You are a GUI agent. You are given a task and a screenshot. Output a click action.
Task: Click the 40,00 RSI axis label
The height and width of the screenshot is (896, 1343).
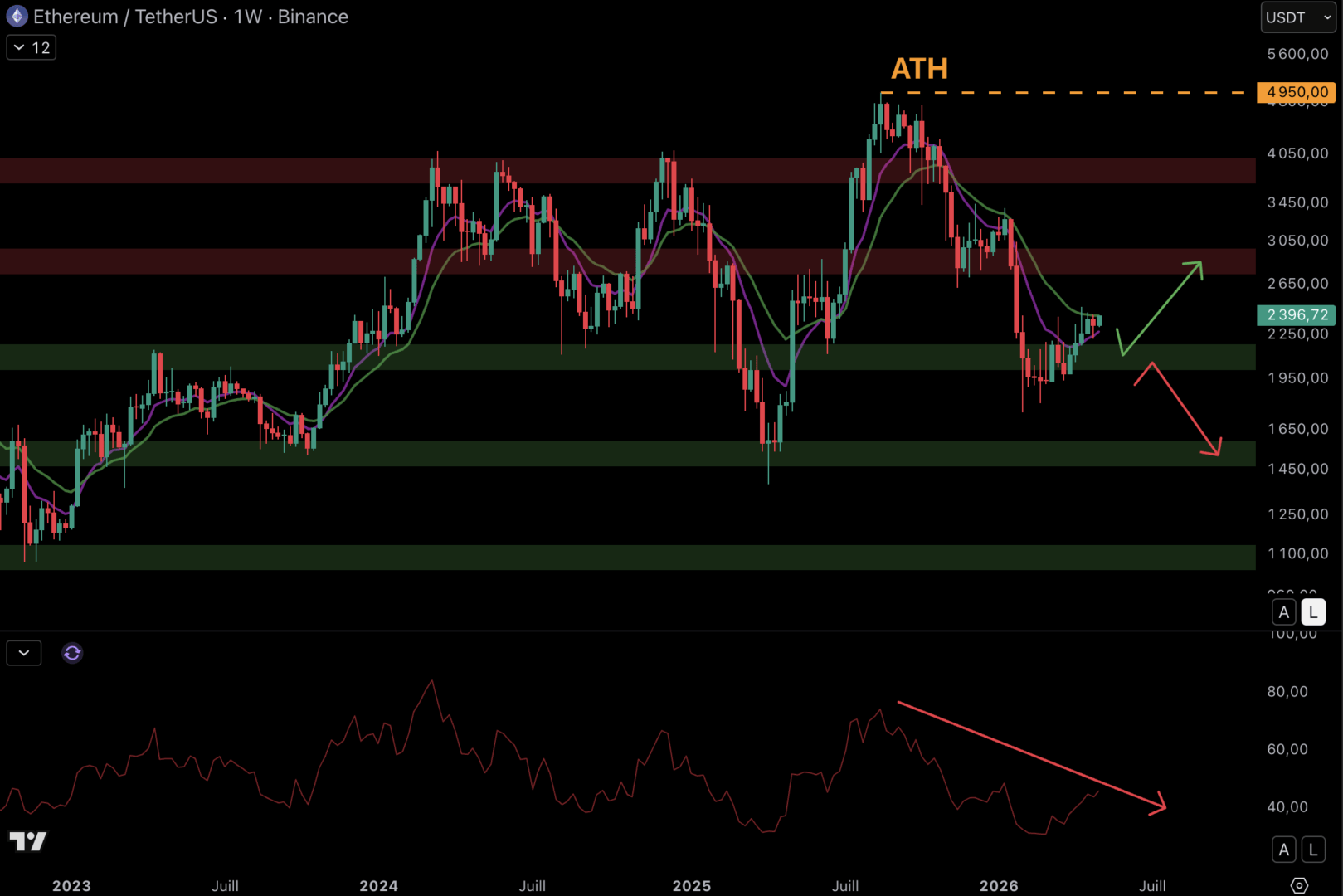(1287, 806)
